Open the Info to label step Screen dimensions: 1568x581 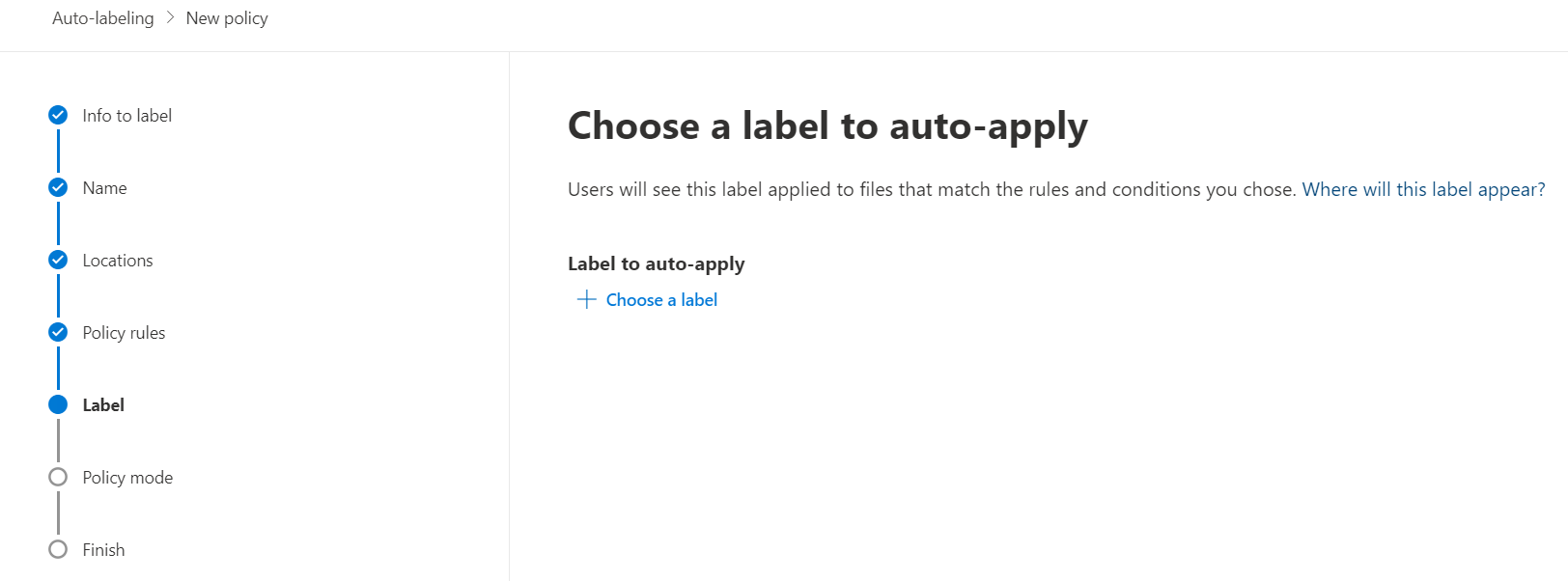(126, 116)
